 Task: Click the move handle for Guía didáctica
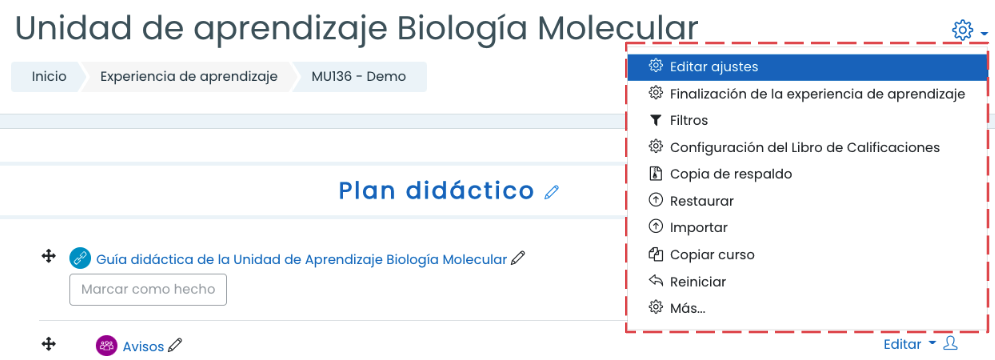pos(48,257)
